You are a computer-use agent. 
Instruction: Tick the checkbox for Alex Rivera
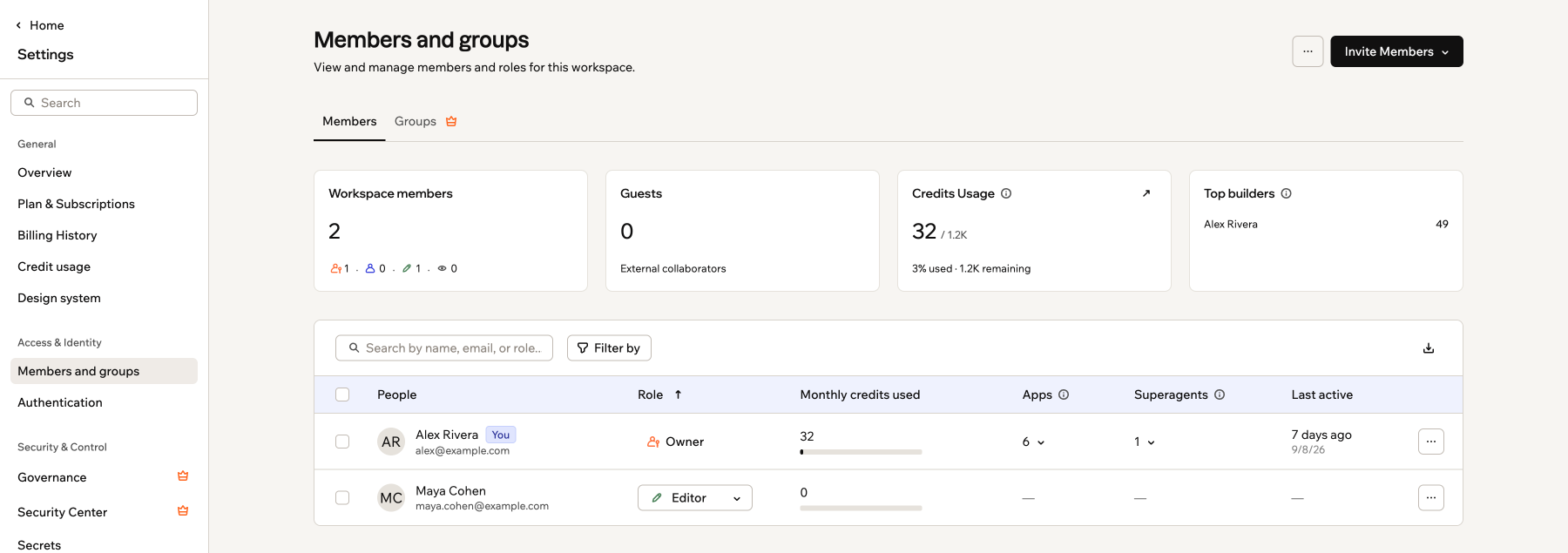point(342,442)
